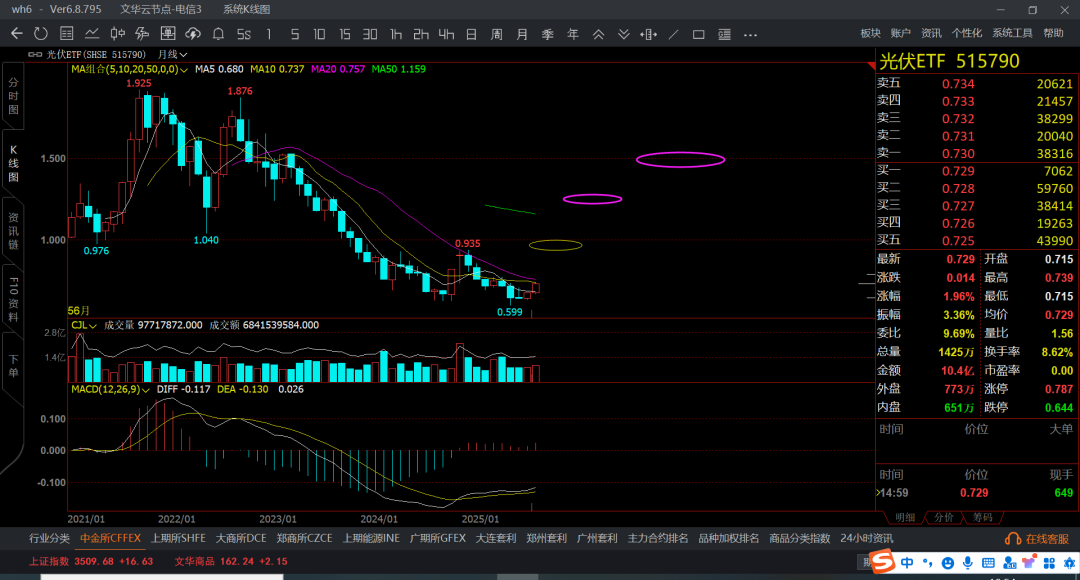The width and height of the screenshot is (1080, 580).
Task: Click the 文华商品 162.24 status entry
Action: click(x=231, y=561)
